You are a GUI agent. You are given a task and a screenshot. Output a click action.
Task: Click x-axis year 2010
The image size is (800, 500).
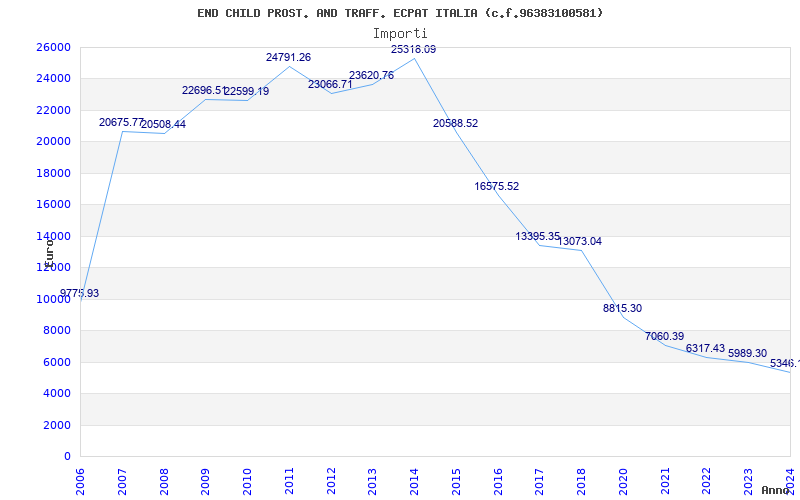click(248, 482)
